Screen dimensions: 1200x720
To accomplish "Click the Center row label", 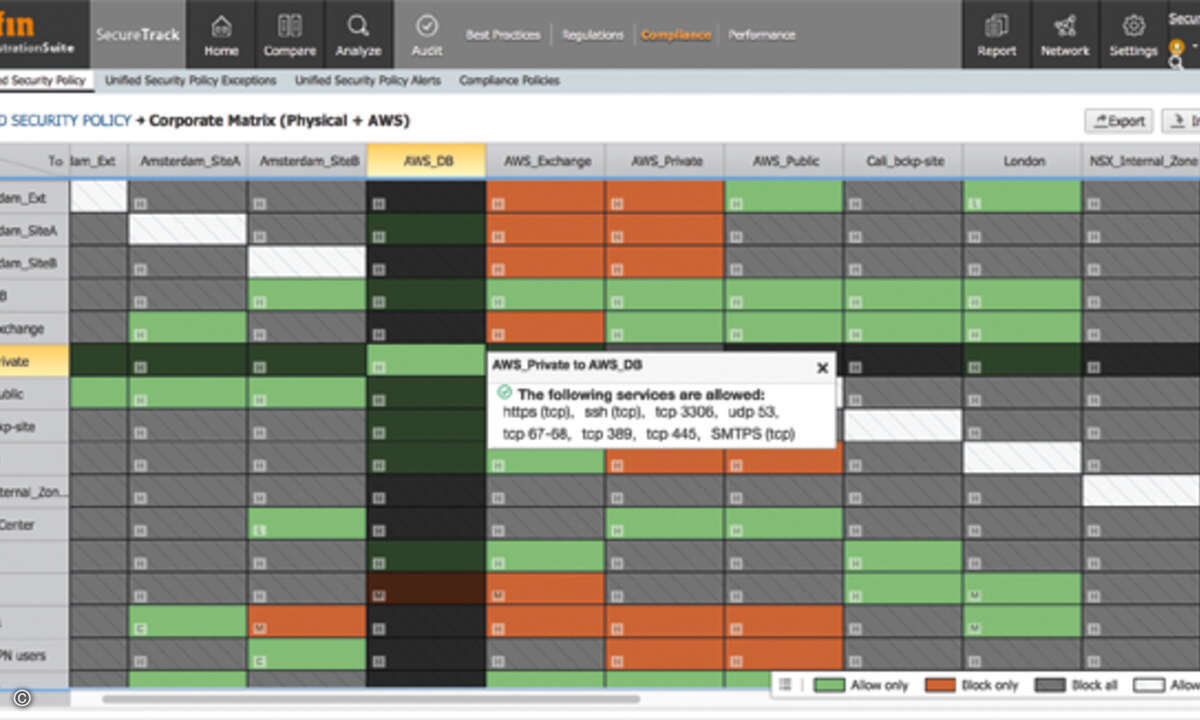I will tap(17, 525).
